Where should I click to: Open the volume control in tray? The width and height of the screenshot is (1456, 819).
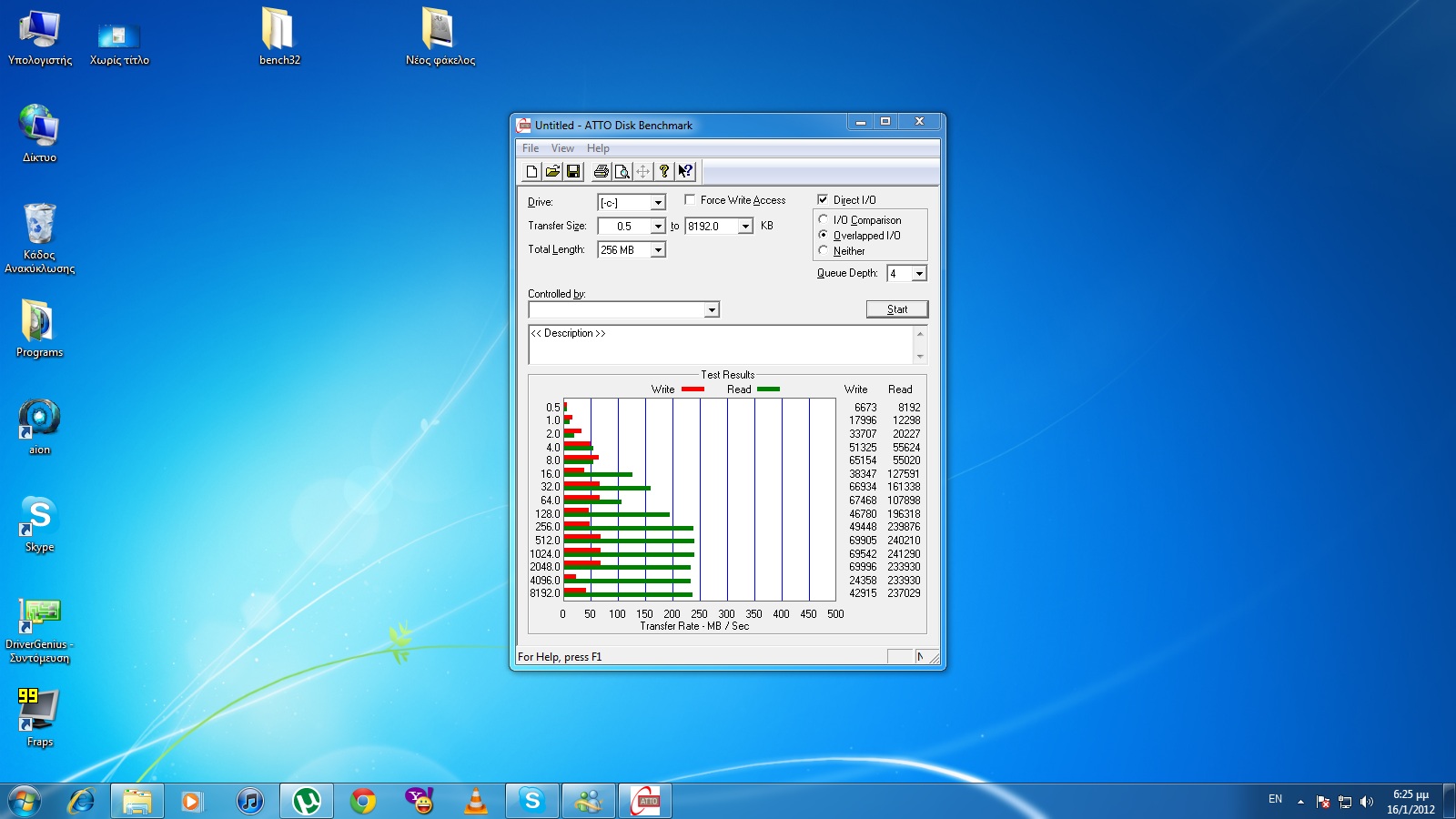tap(1366, 802)
